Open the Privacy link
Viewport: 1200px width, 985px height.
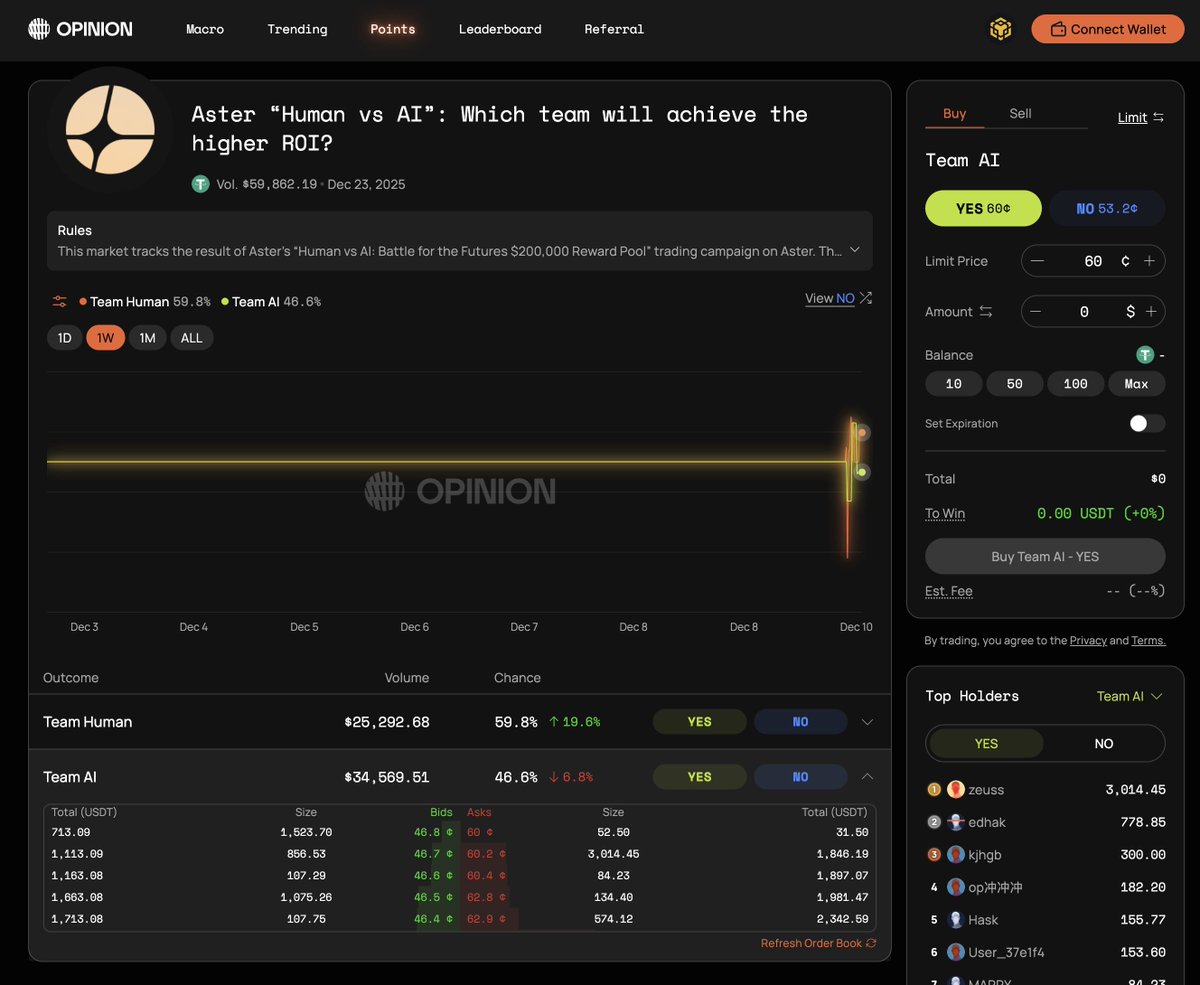(1088, 640)
